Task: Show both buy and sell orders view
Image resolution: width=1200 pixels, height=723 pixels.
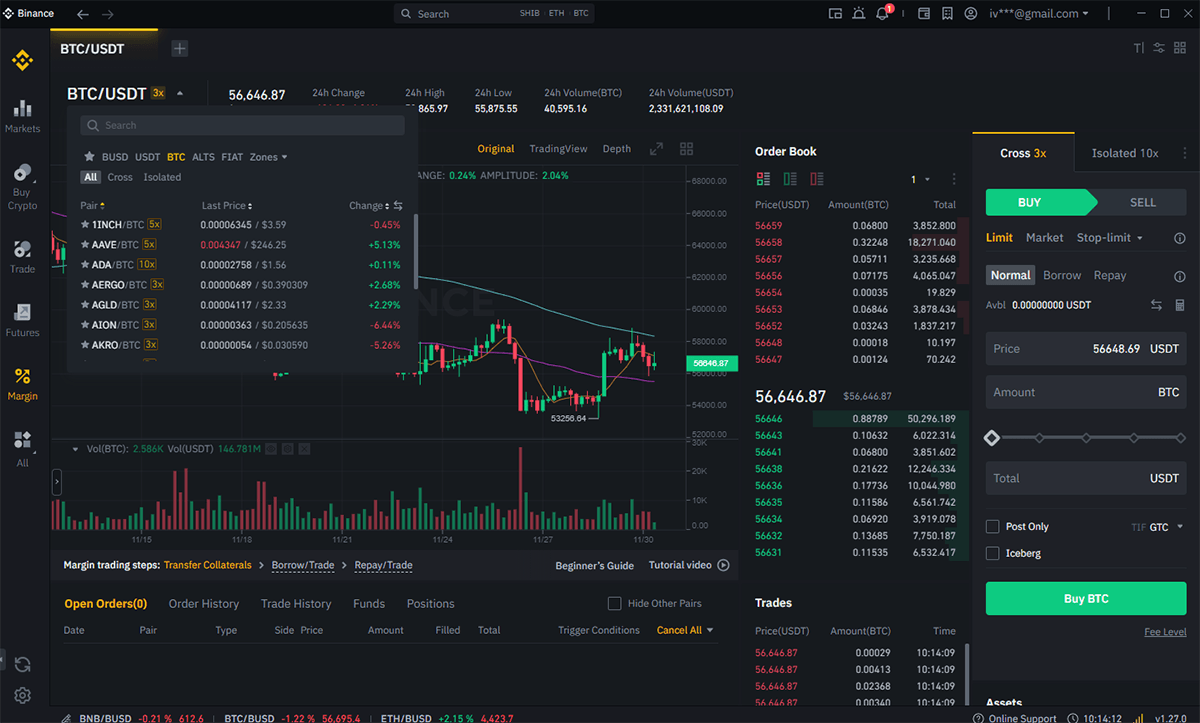Action: pos(764,179)
